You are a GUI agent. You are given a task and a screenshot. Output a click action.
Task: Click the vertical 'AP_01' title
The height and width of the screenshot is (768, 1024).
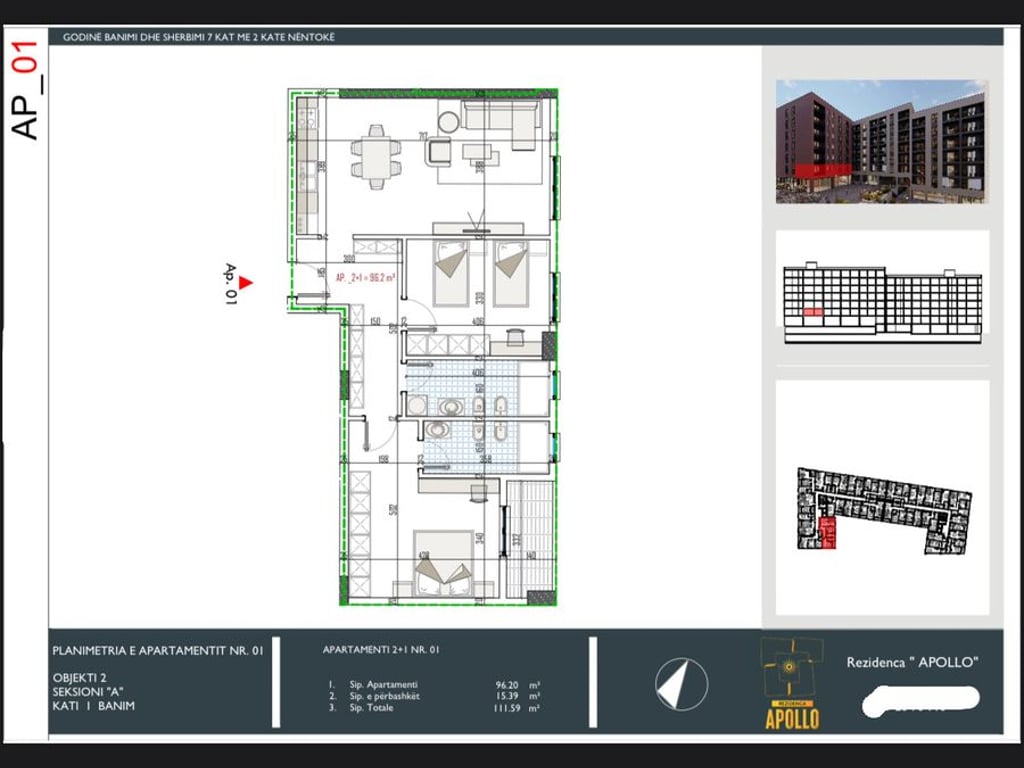26,90
